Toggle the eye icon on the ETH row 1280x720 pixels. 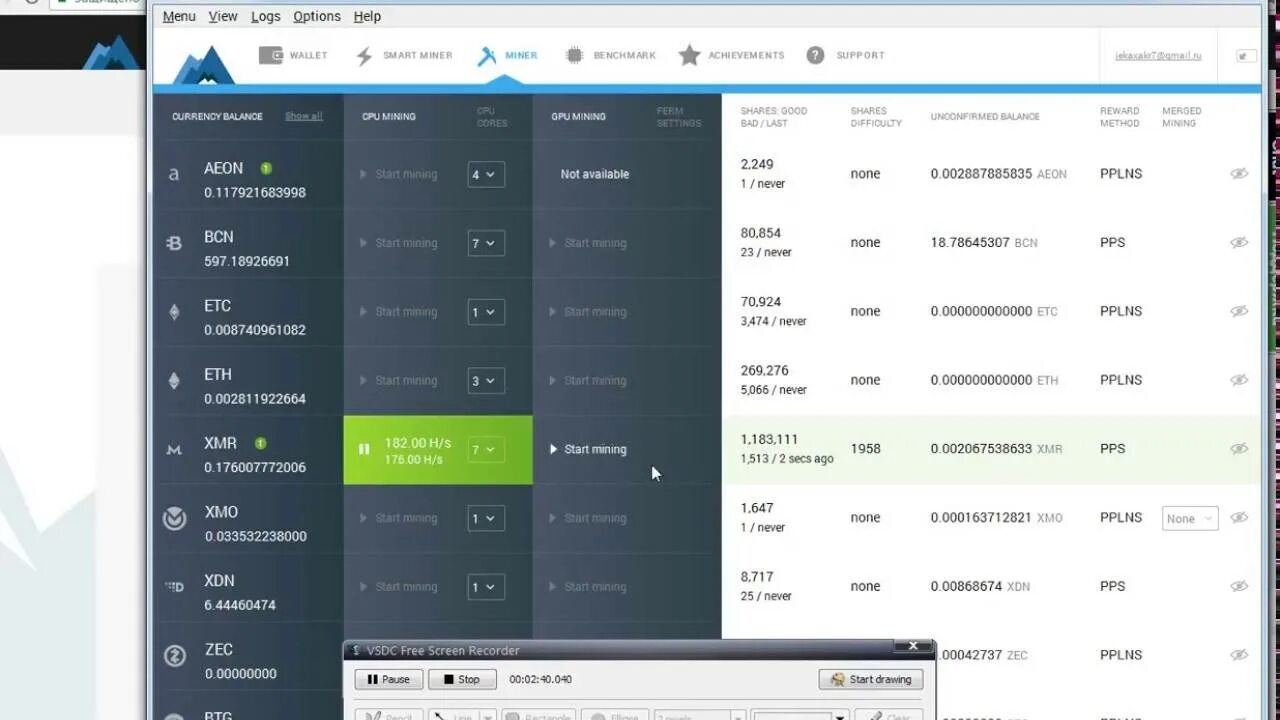[x=1239, y=381]
